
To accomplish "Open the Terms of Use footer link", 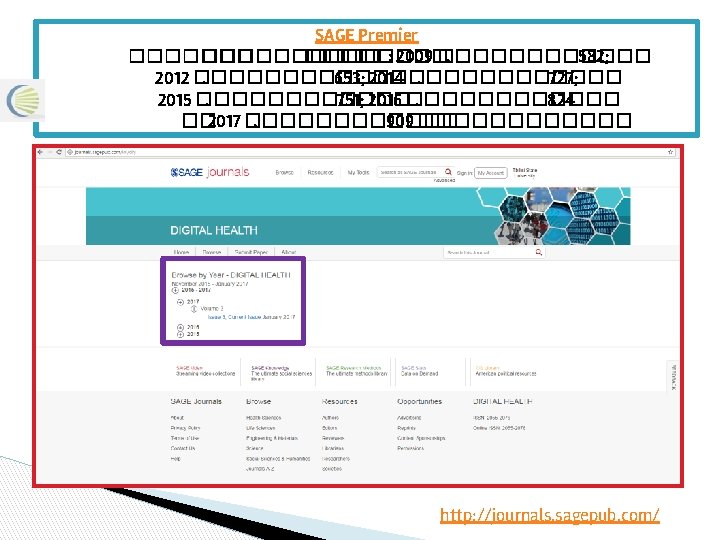I will [185, 438].
